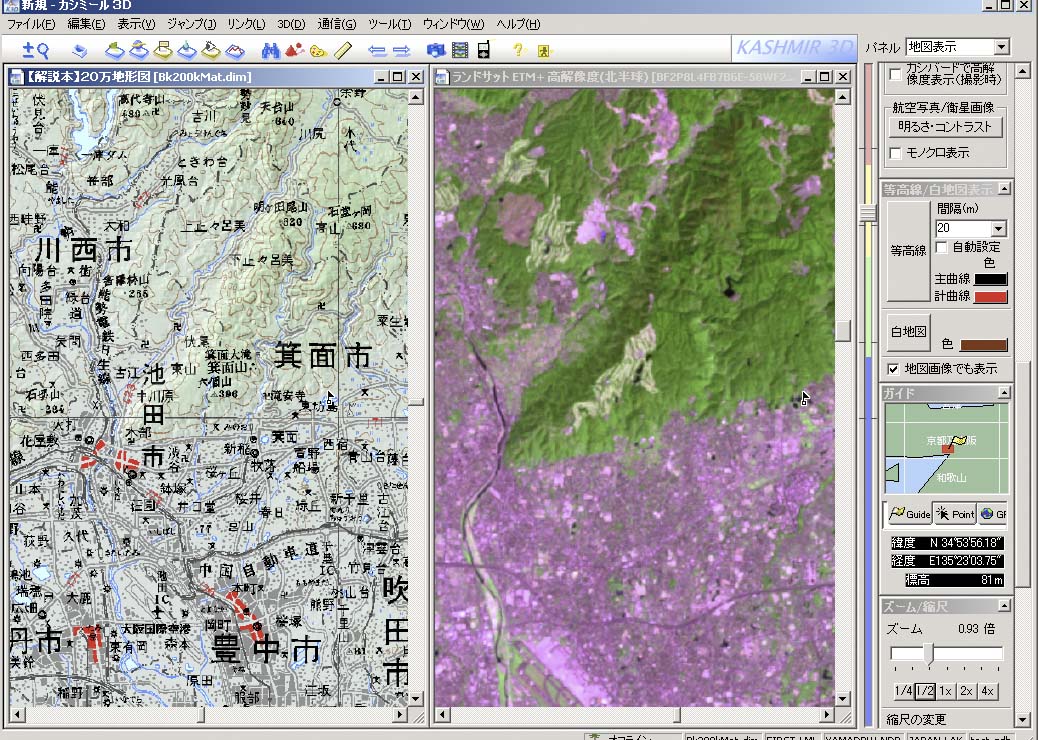Click the 20万地形図 window down scroll arrow

[416, 698]
